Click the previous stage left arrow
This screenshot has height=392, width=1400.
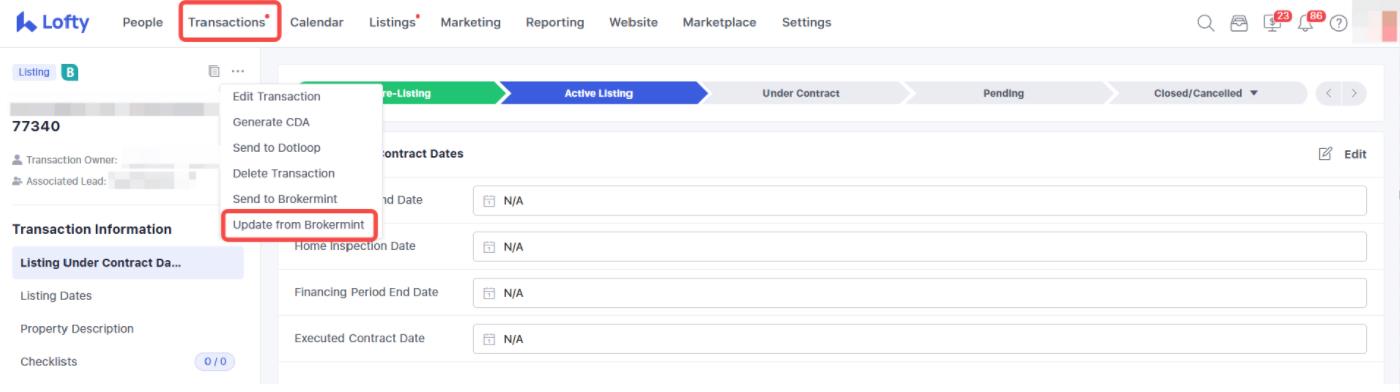[1329, 93]
